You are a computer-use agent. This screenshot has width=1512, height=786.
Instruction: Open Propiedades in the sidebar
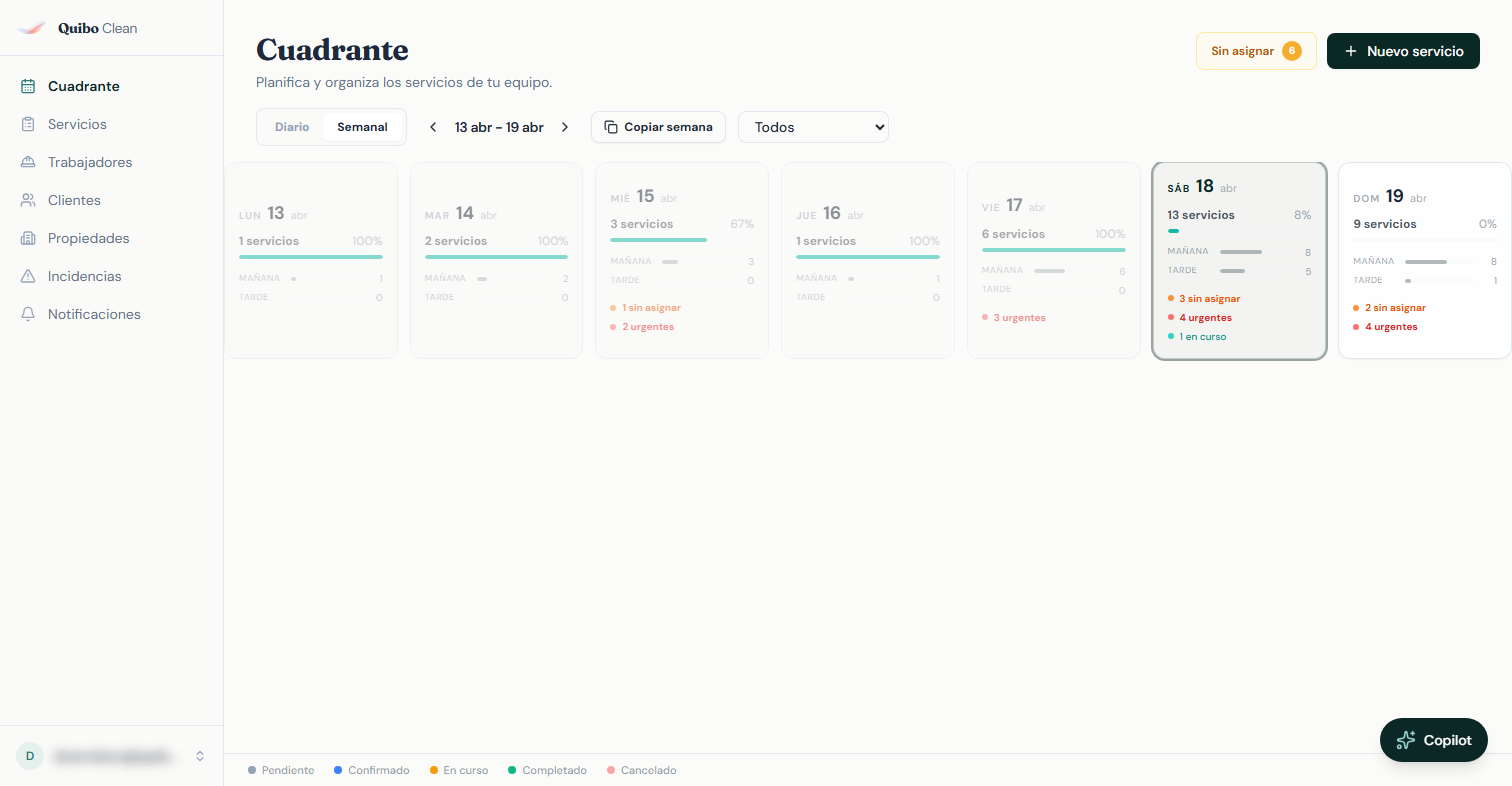[x=111, y=238]
